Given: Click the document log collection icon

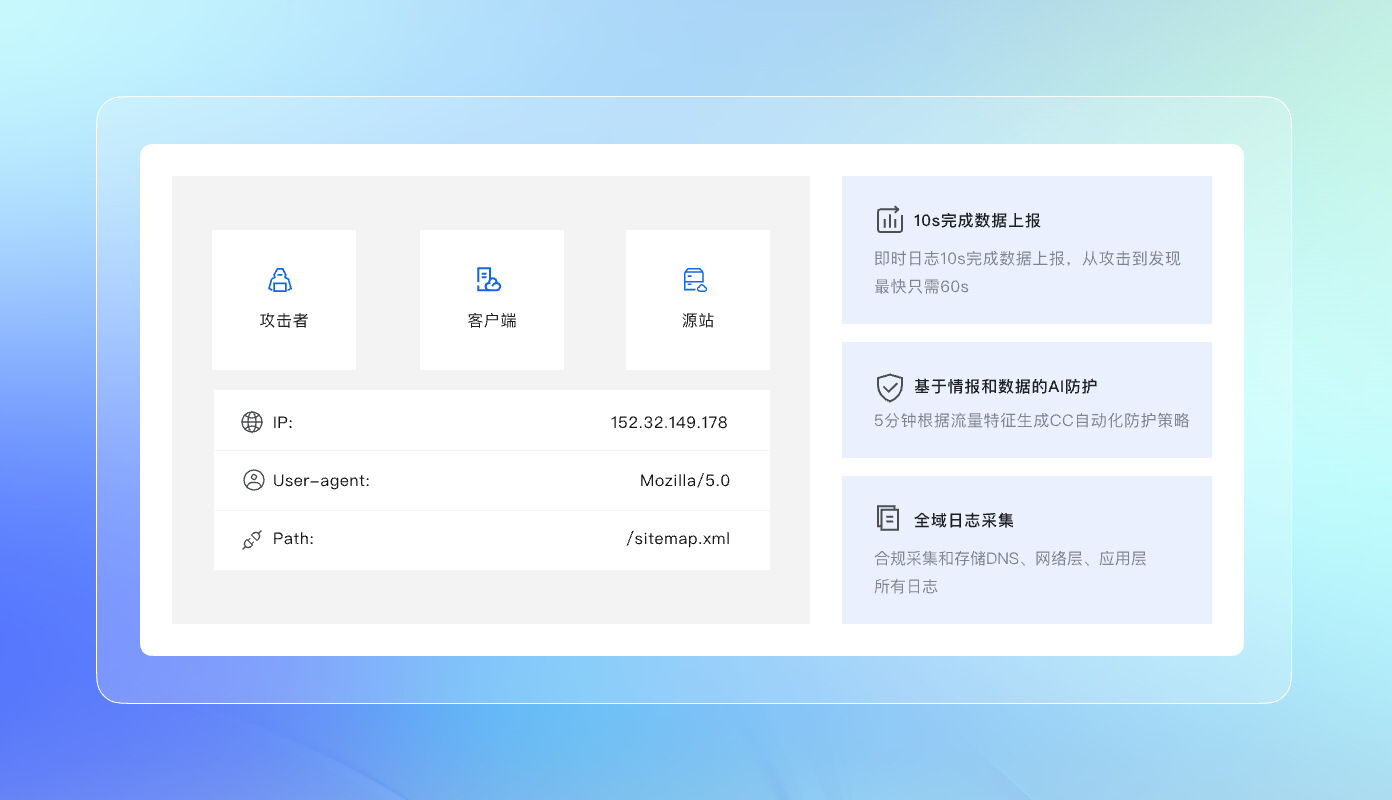Looking at the screenshot, I should pyautogui.click(x=888, y=518).
